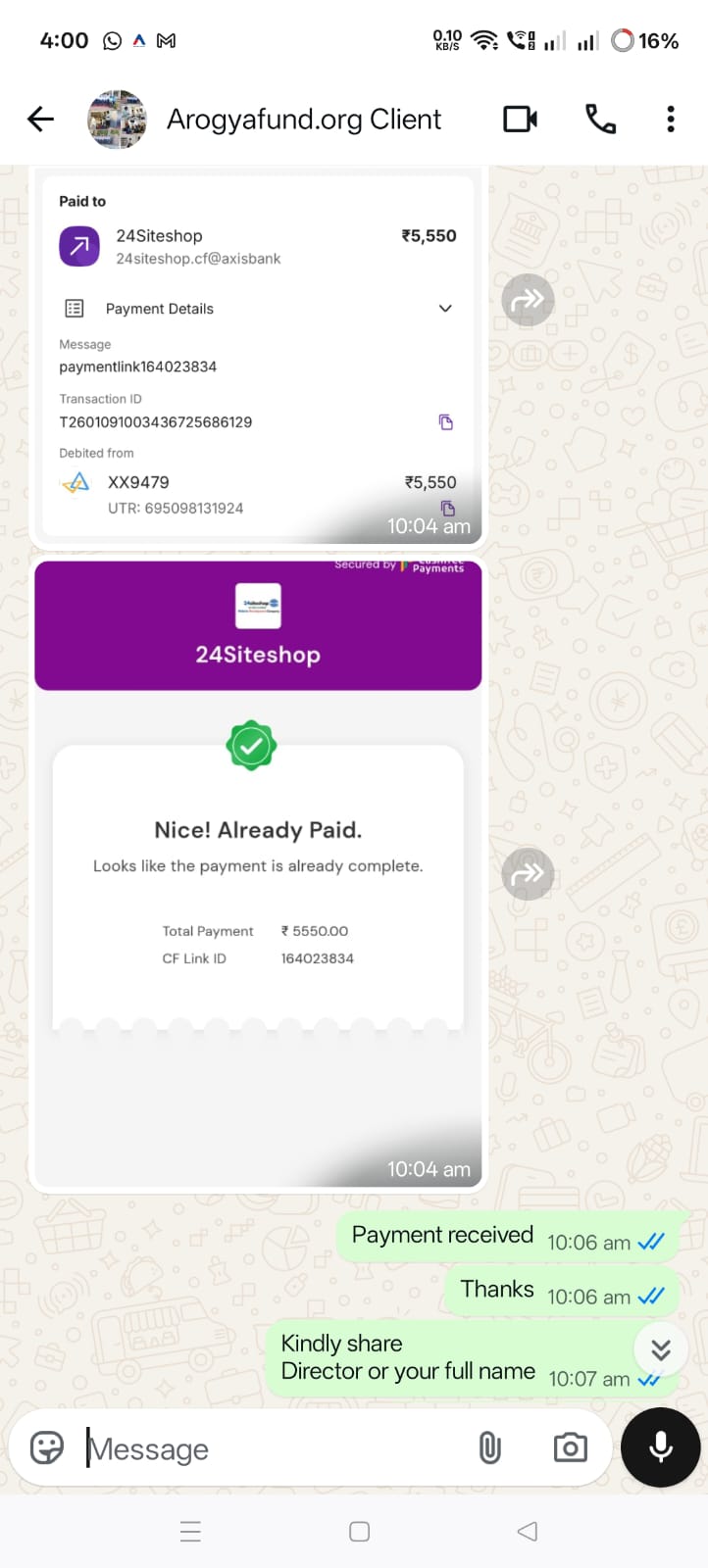Open the Nice! Already Paid screenshot

click(x=258, y=874)
